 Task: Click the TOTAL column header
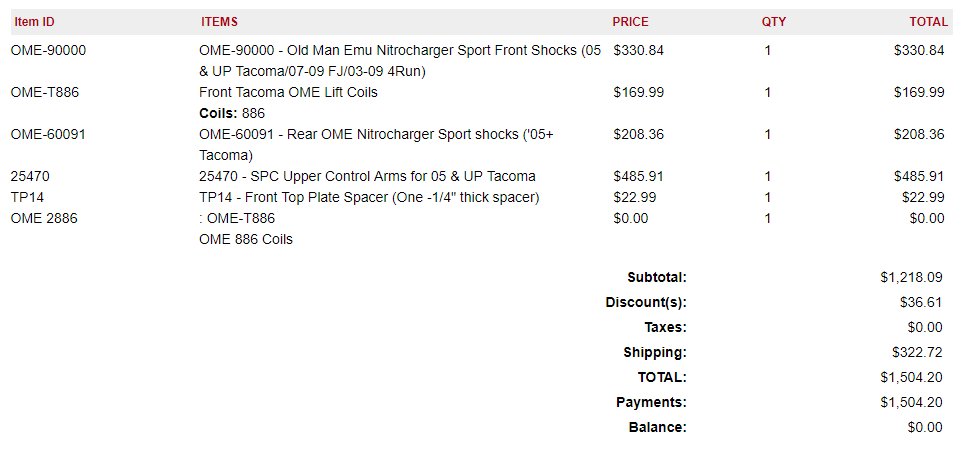point(929,22)
